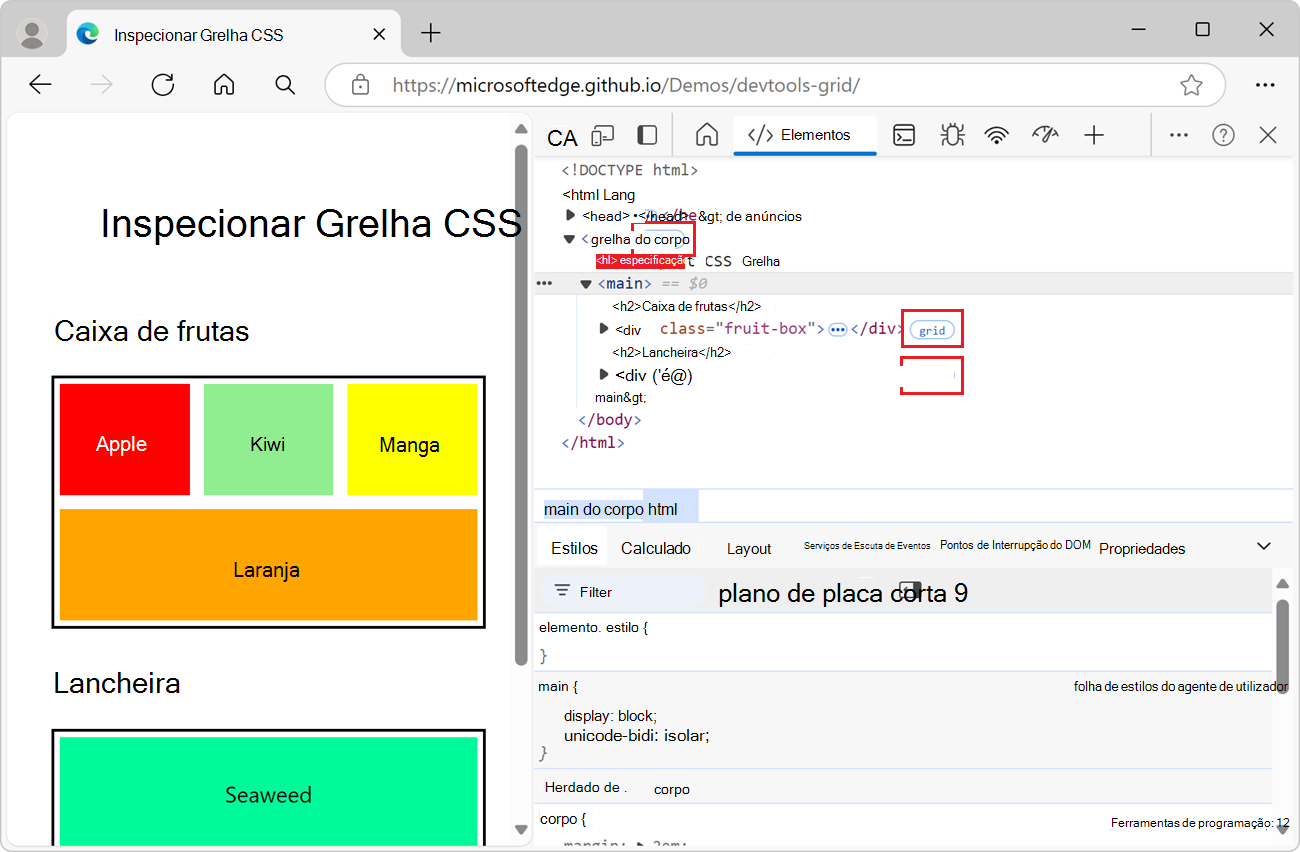
Task: Toggle grid badge on fruit-box div
Action: click(931, 330)
